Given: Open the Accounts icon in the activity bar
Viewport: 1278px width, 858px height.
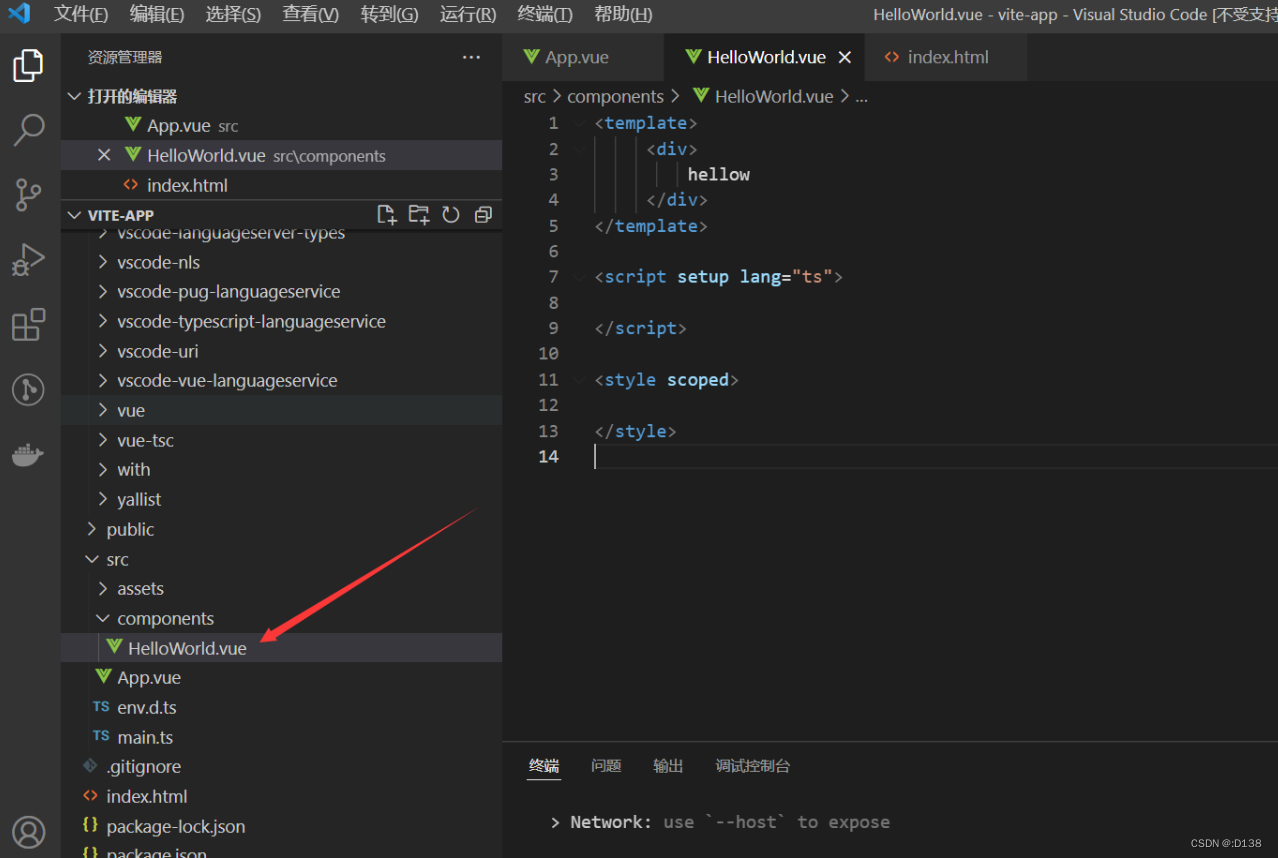Looking at the screenshot, I should click(x=28, y=832).
